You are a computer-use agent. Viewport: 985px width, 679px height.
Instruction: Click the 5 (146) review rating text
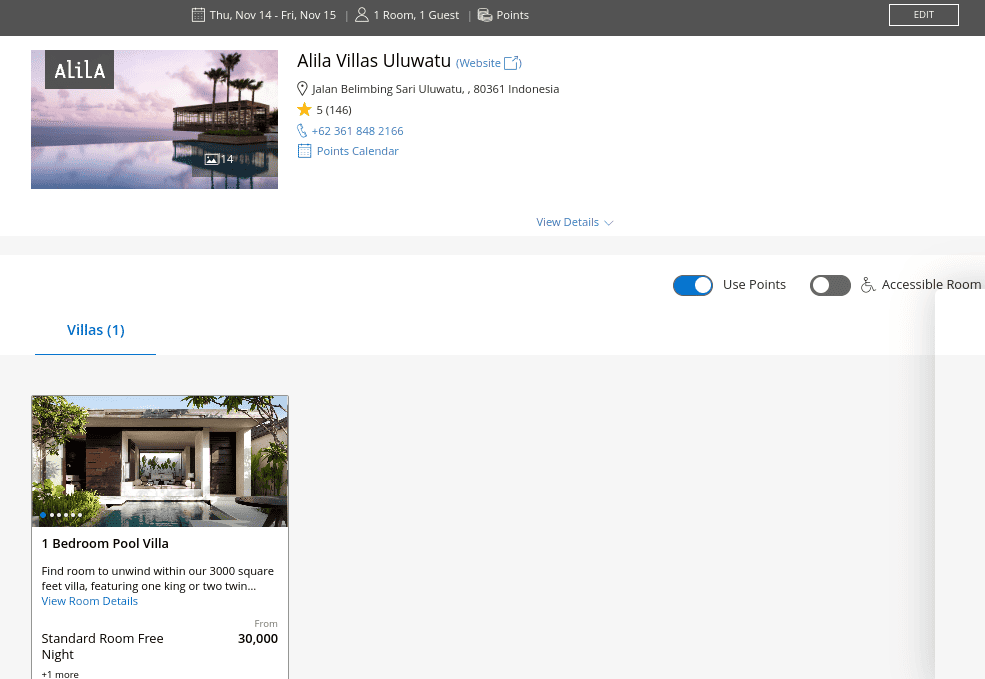[334, 110]
